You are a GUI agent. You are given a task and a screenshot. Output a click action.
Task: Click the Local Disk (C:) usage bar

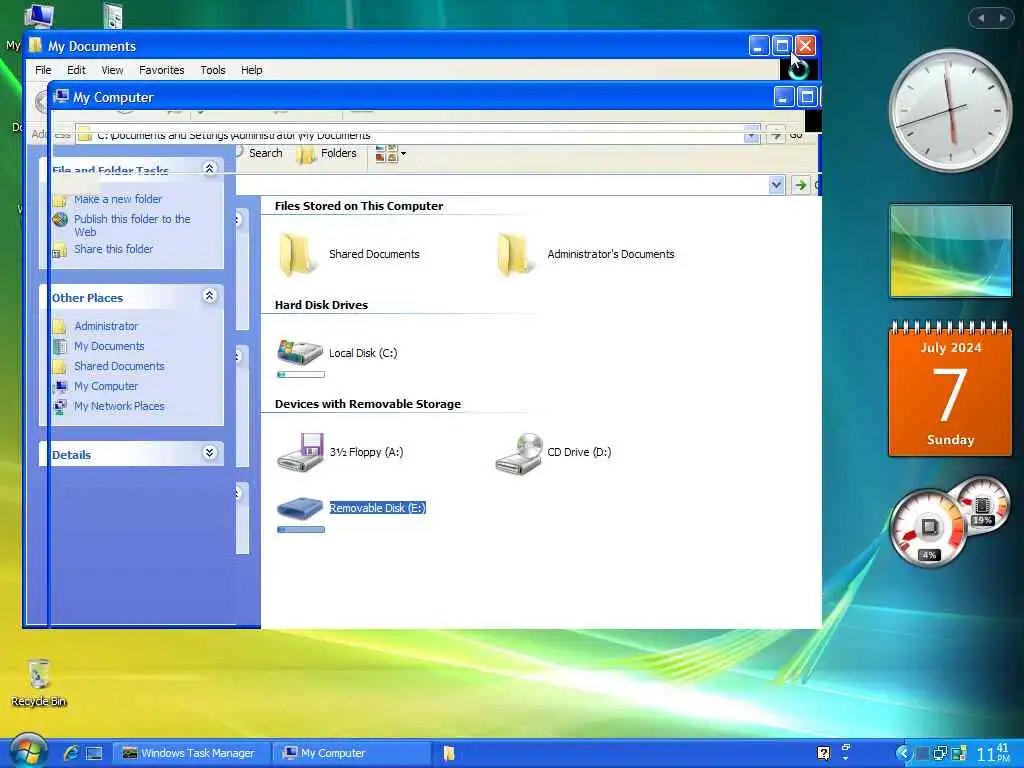click(x=301, y=375)
